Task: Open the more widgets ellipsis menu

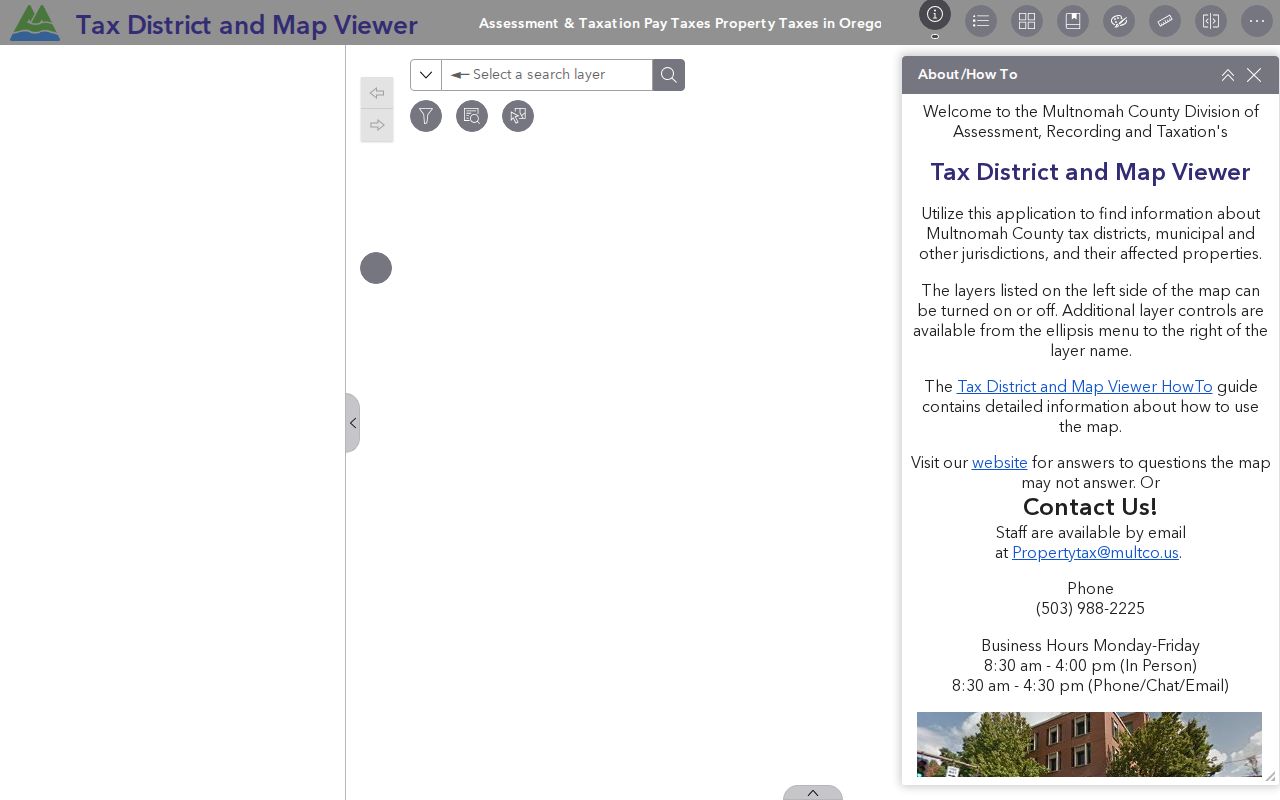Action: 1257,21
